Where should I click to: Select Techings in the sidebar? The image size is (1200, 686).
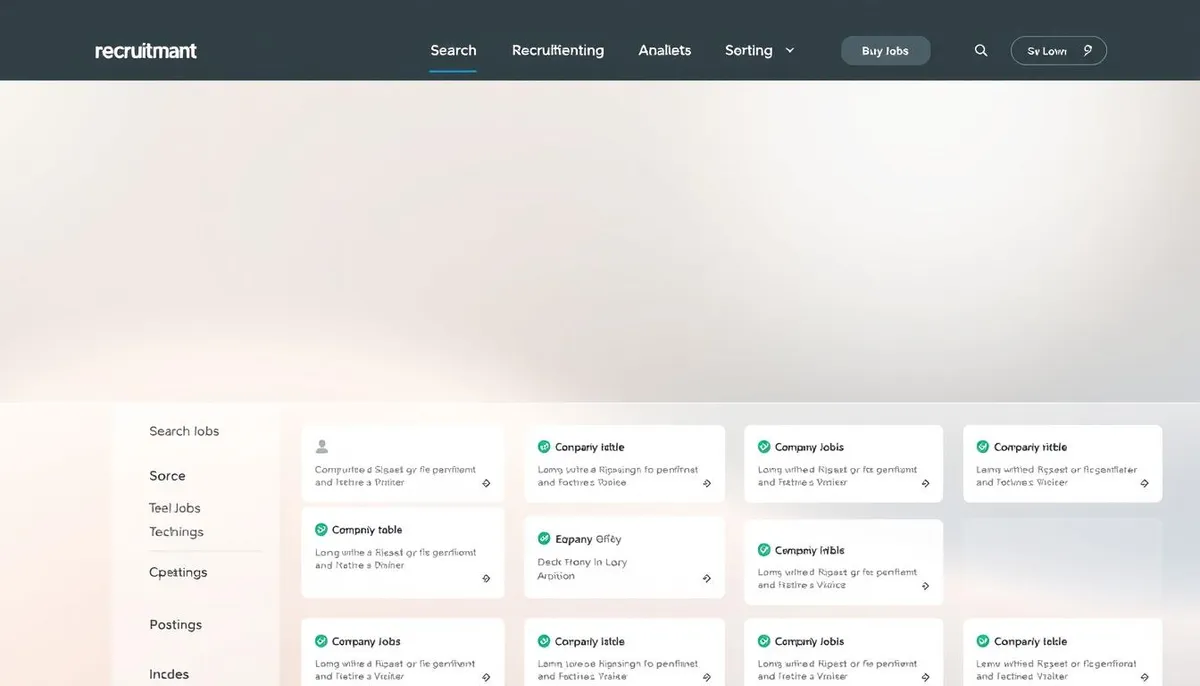(176, 532)
